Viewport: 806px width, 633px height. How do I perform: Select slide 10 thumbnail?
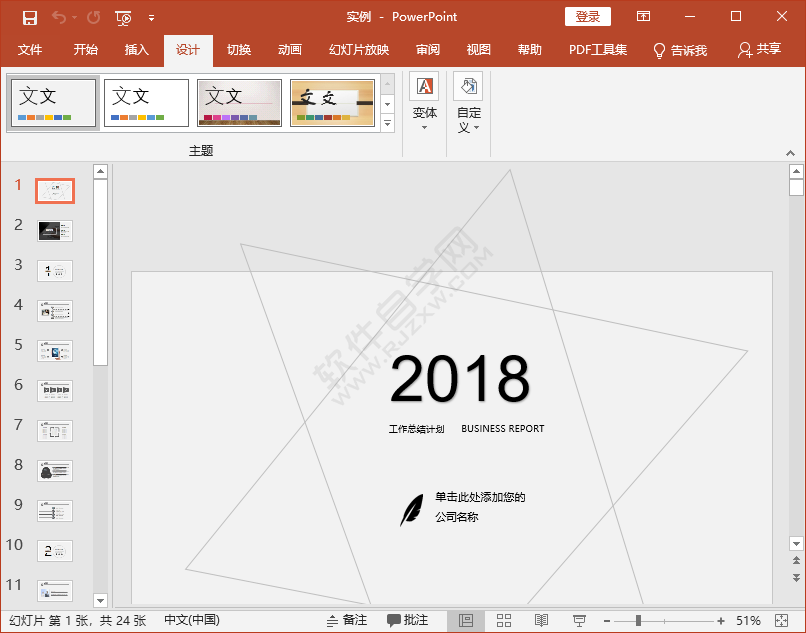55,551
